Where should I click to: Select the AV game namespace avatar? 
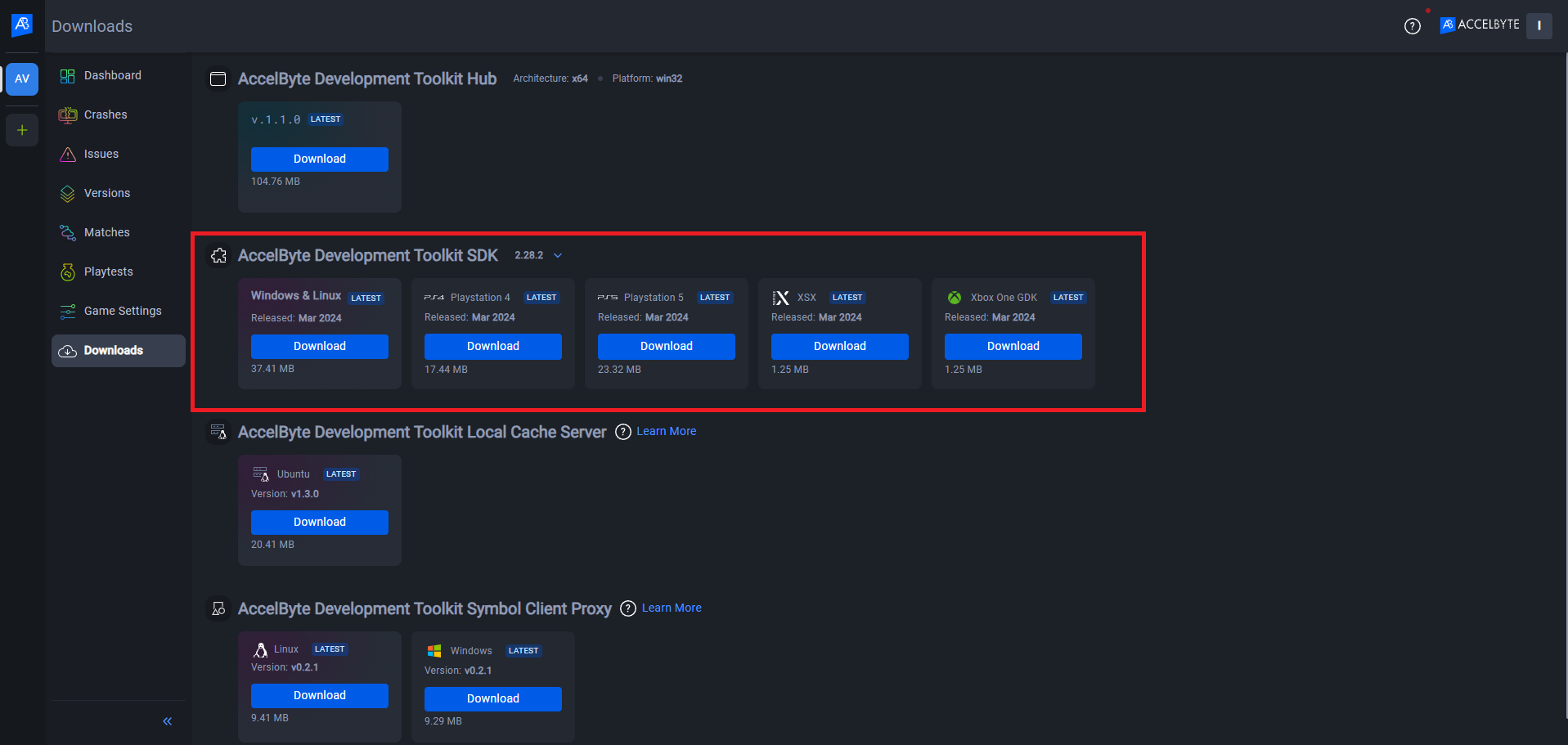pyautogui.click(x=22, y=79)
